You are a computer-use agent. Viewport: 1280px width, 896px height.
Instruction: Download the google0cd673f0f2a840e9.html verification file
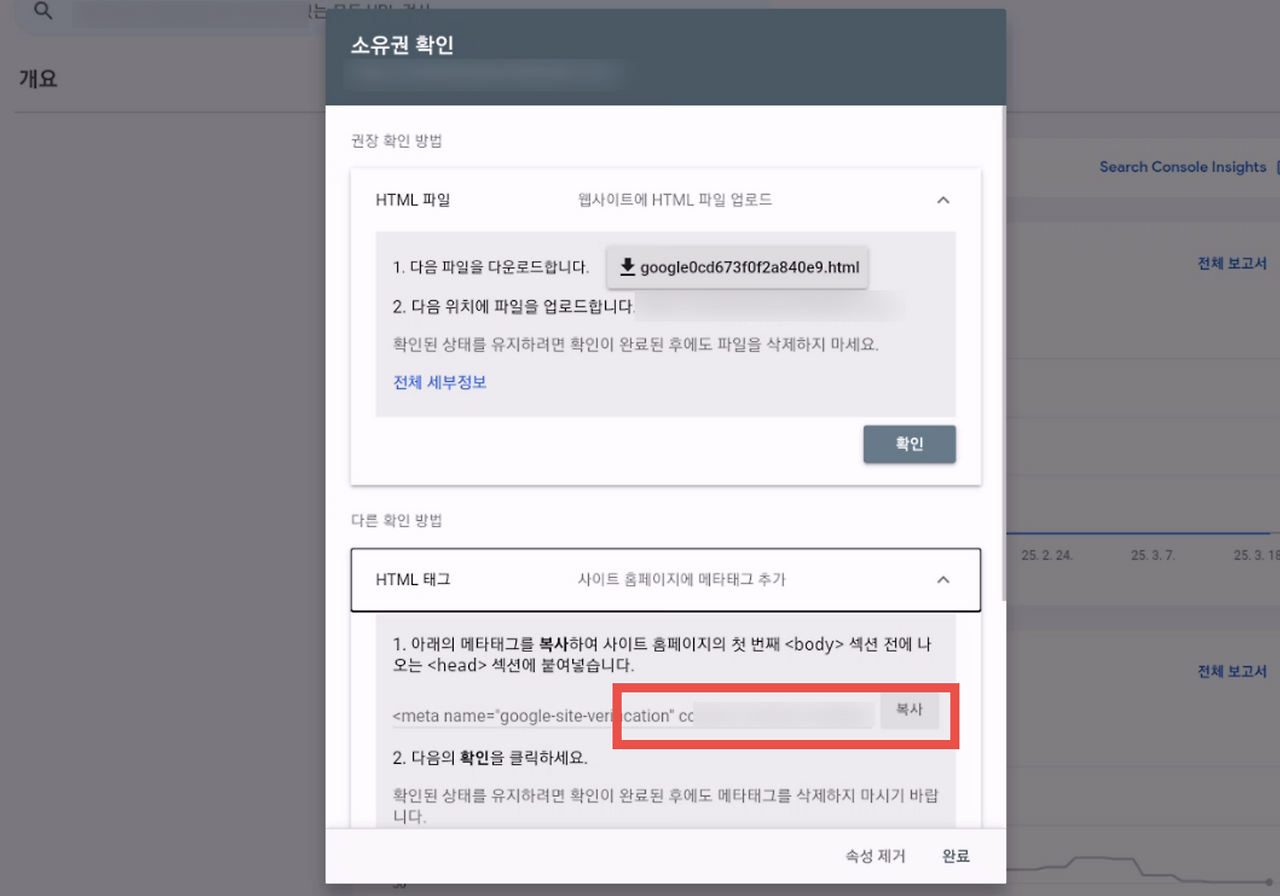[737, 267]
